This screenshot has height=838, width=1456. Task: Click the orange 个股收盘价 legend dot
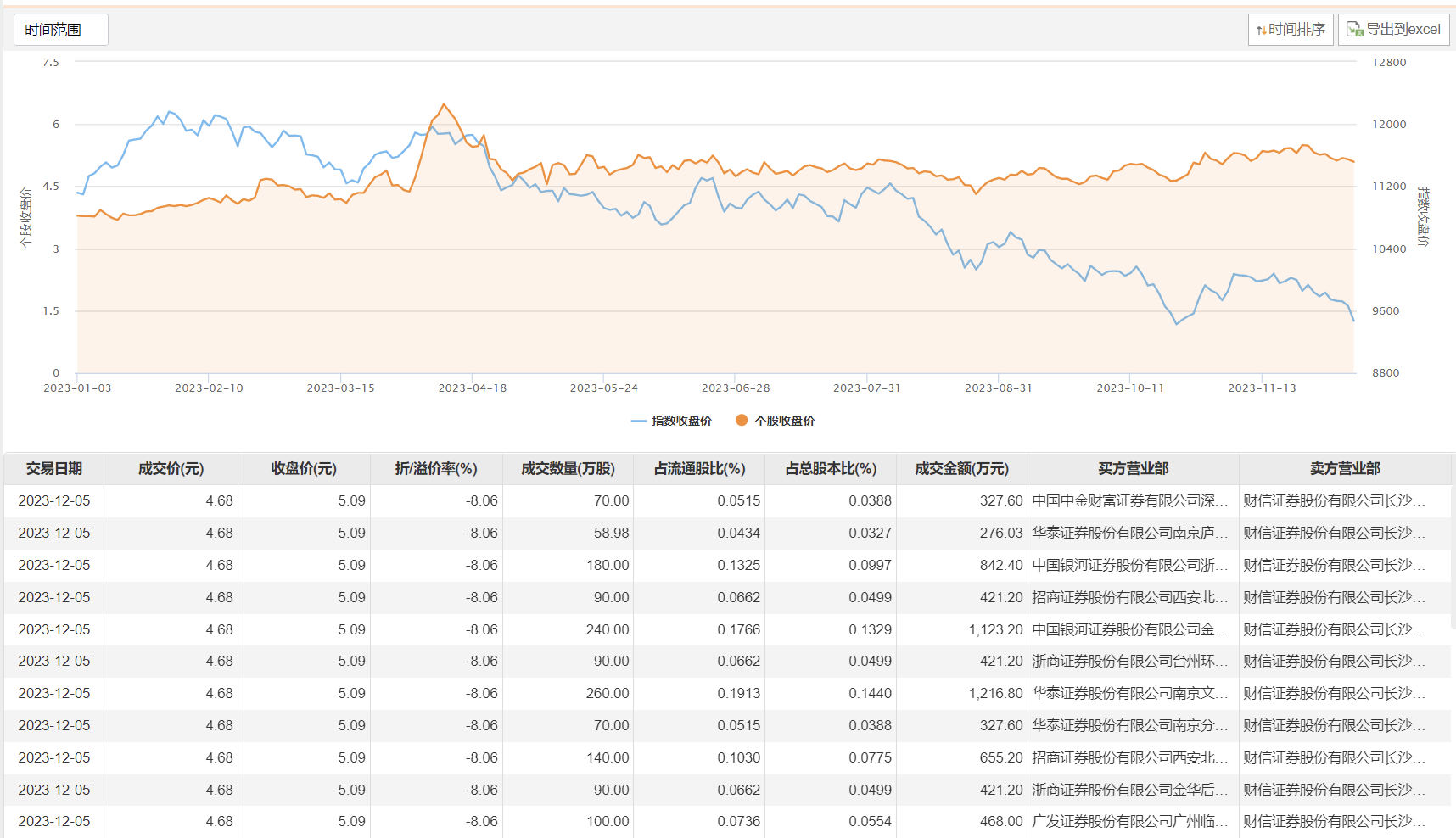coord(742,421)
